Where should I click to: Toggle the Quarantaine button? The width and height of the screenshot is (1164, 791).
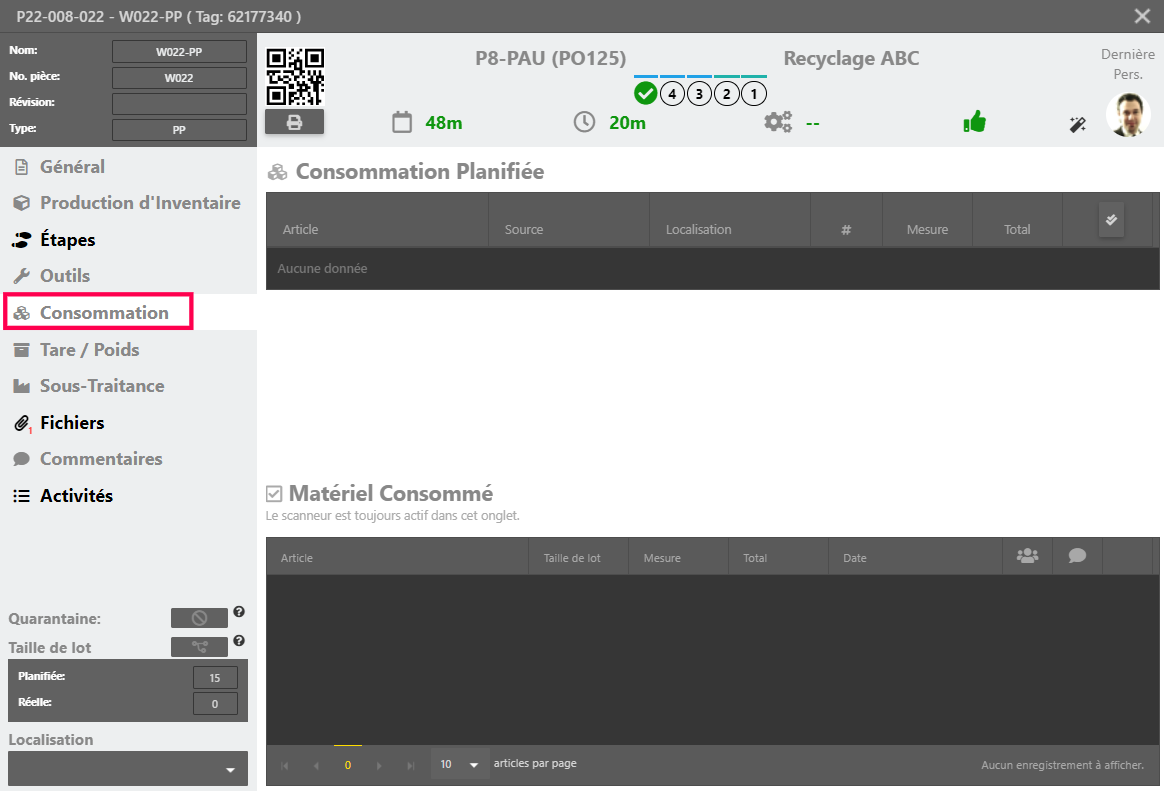[x=199, y=618]
